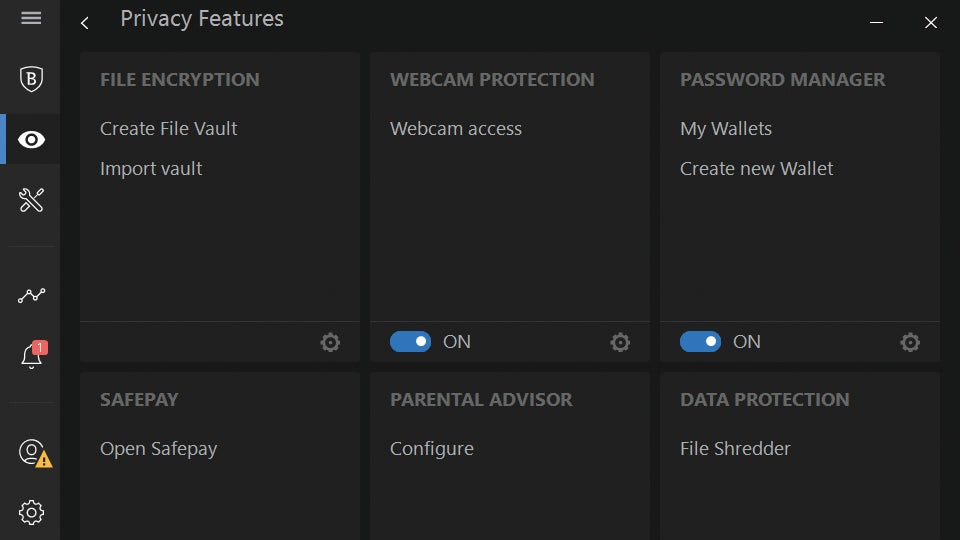Open Notifications bell with red badge

31,356
